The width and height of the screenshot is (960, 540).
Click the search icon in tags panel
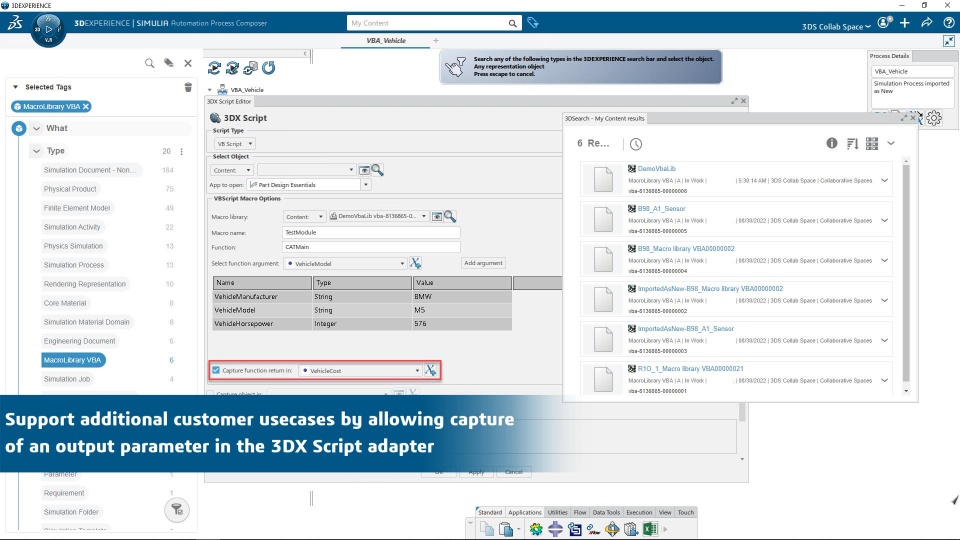(x=149, y=63)
